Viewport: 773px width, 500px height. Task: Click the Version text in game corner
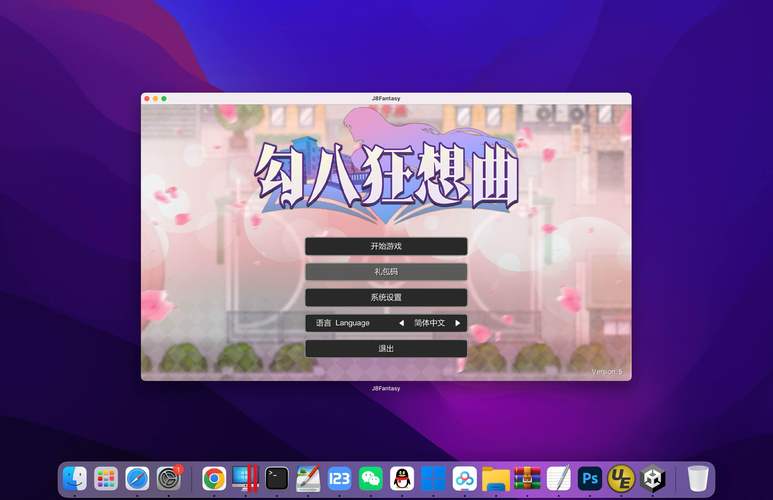[x=607, y=372]
